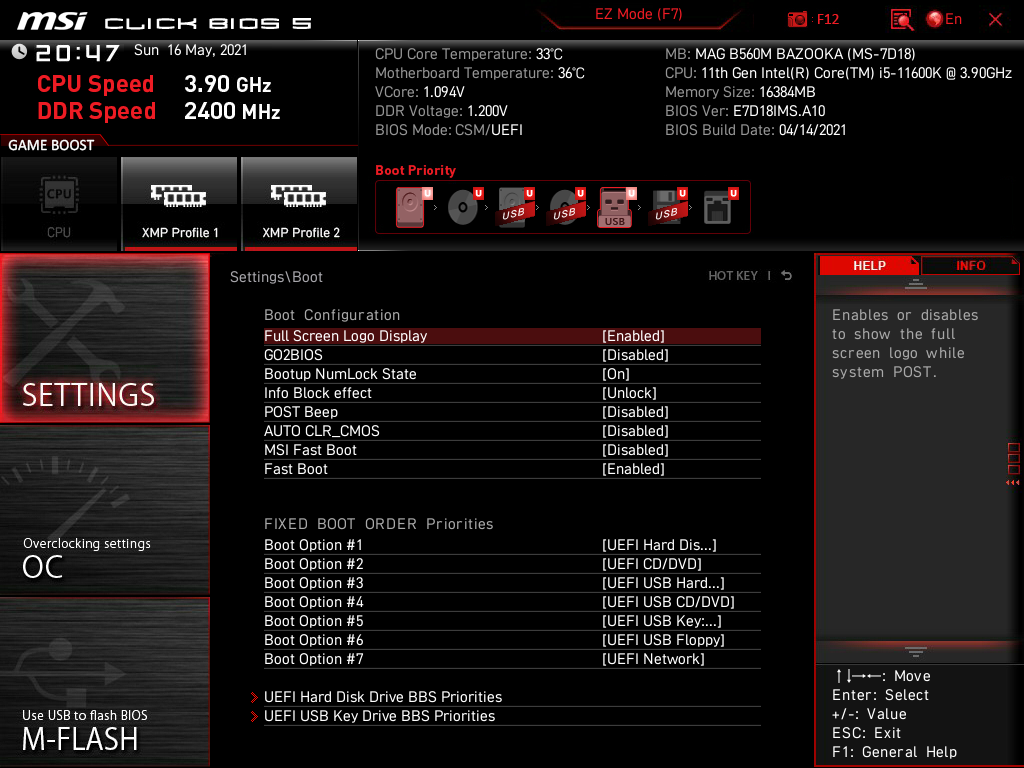Change language via the globe En icon
Viewport: 1024px width, 768px height.
click(944, 20)
